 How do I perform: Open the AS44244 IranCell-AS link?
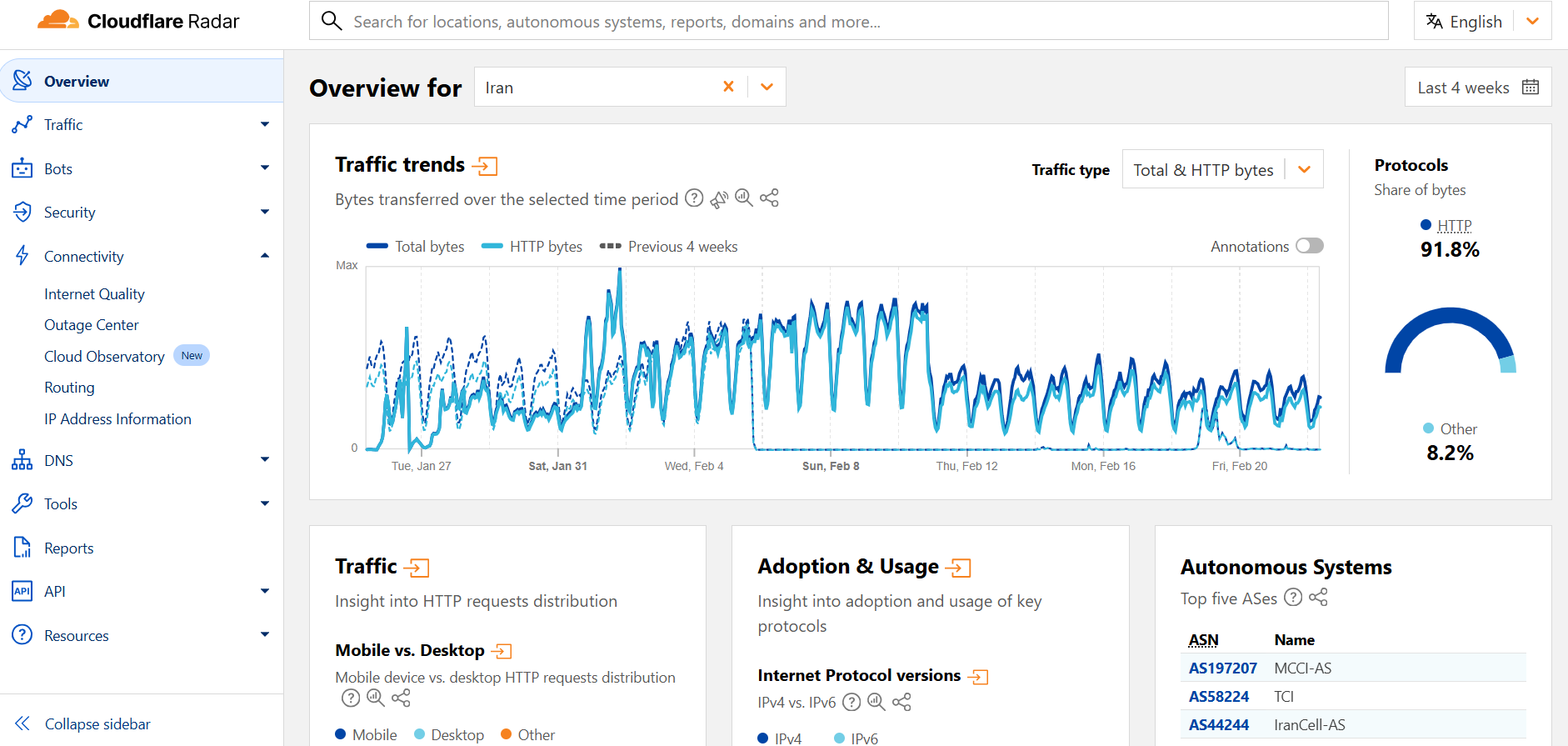pos(1218,724)
